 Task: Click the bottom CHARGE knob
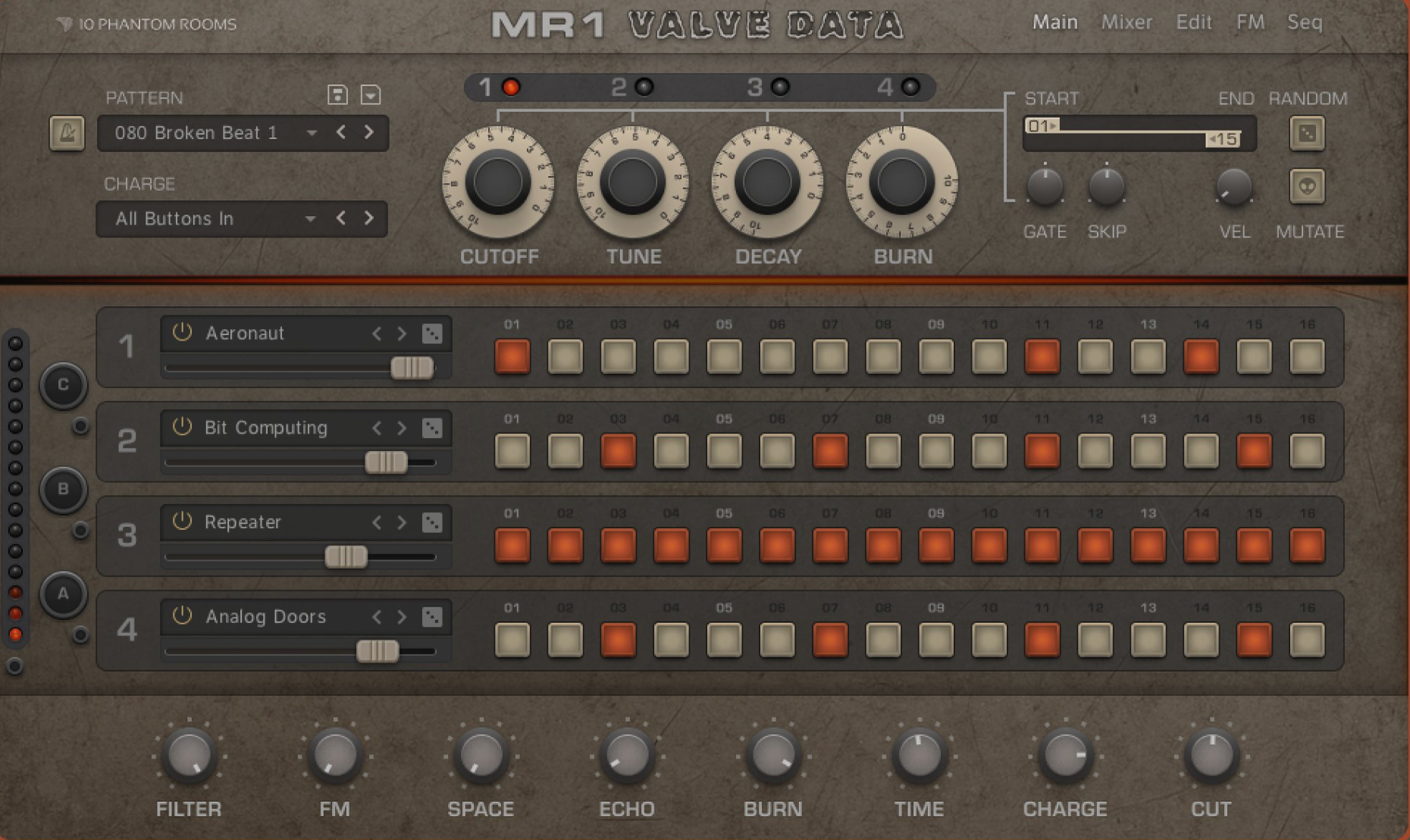coord(1064,756)
